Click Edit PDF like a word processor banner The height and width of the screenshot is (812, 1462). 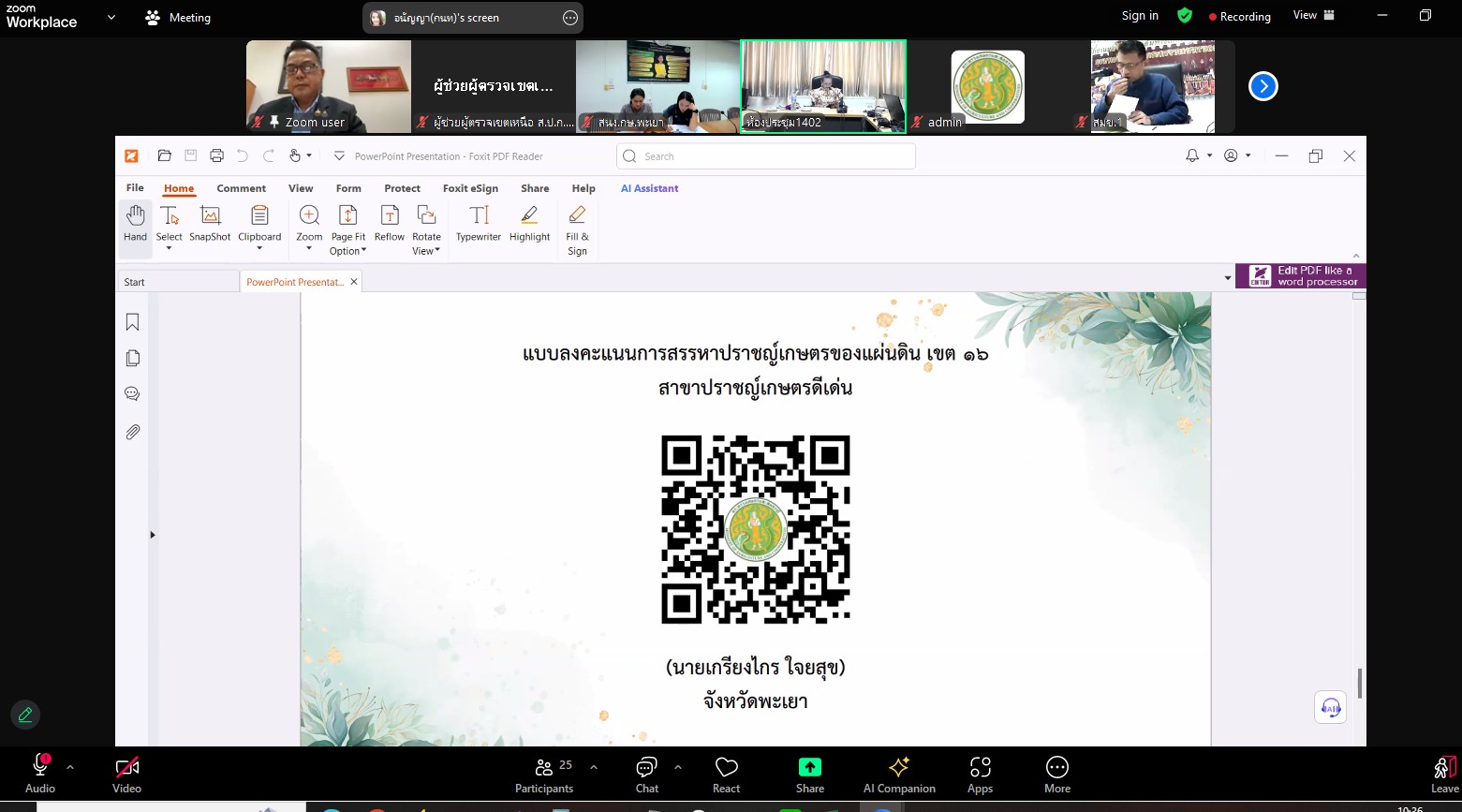click(x=1301, y=275)
